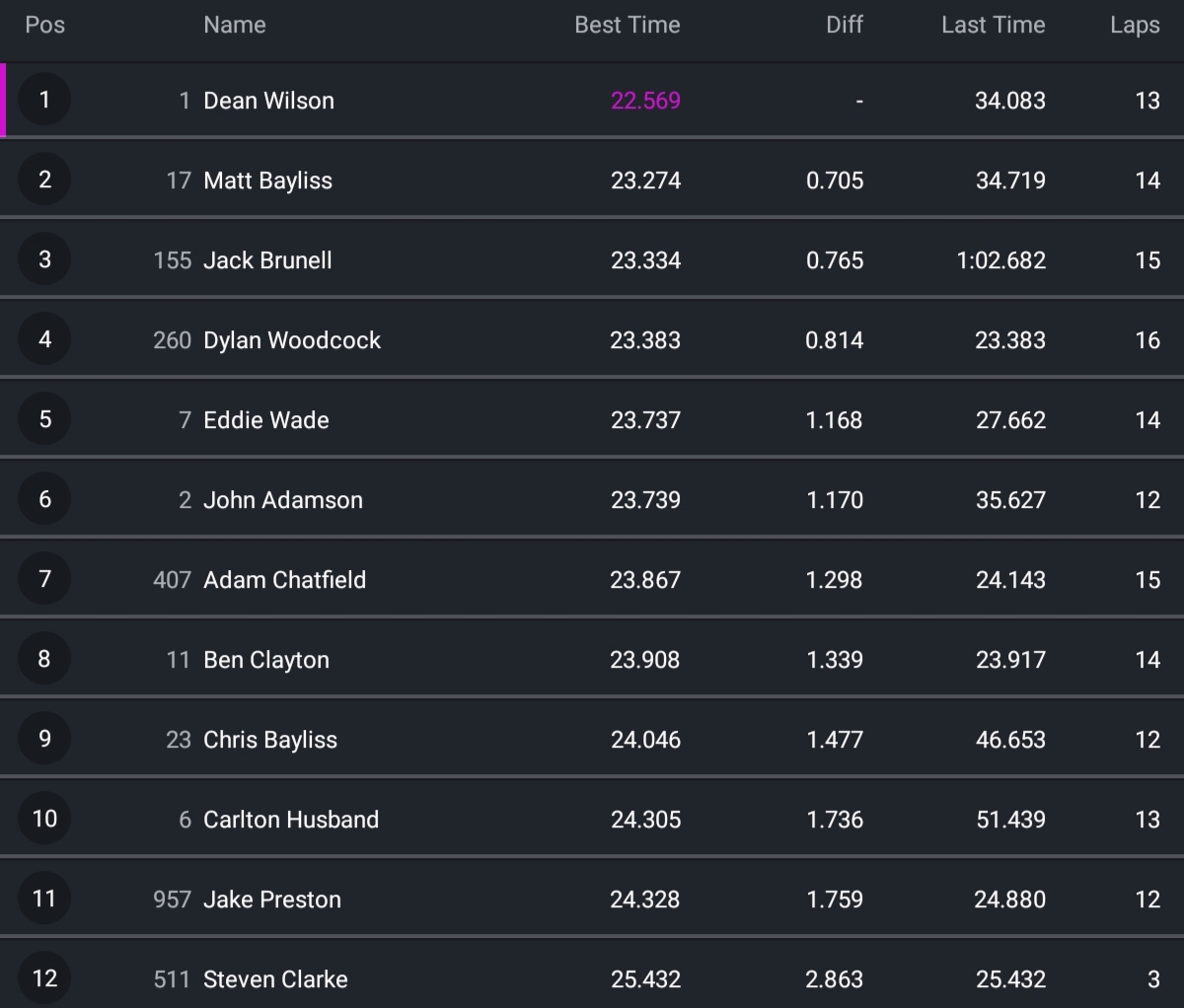Click the Pos column header
Image resolution: width=1184 pixels, height=1008 pixels.
[44, 25]
